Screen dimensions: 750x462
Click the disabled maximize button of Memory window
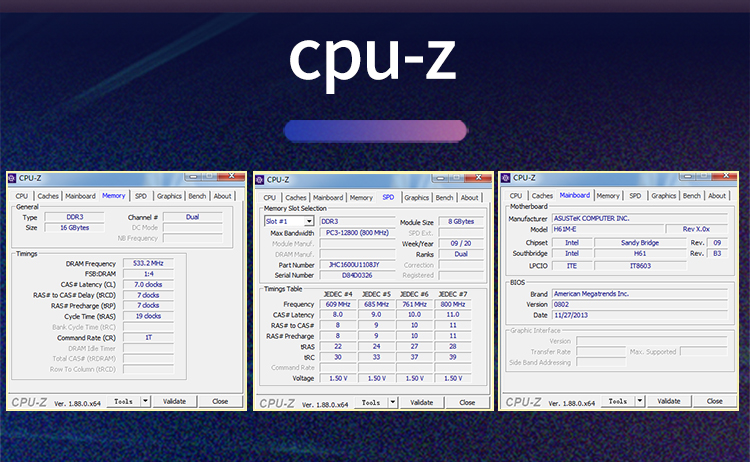point(209,176)
